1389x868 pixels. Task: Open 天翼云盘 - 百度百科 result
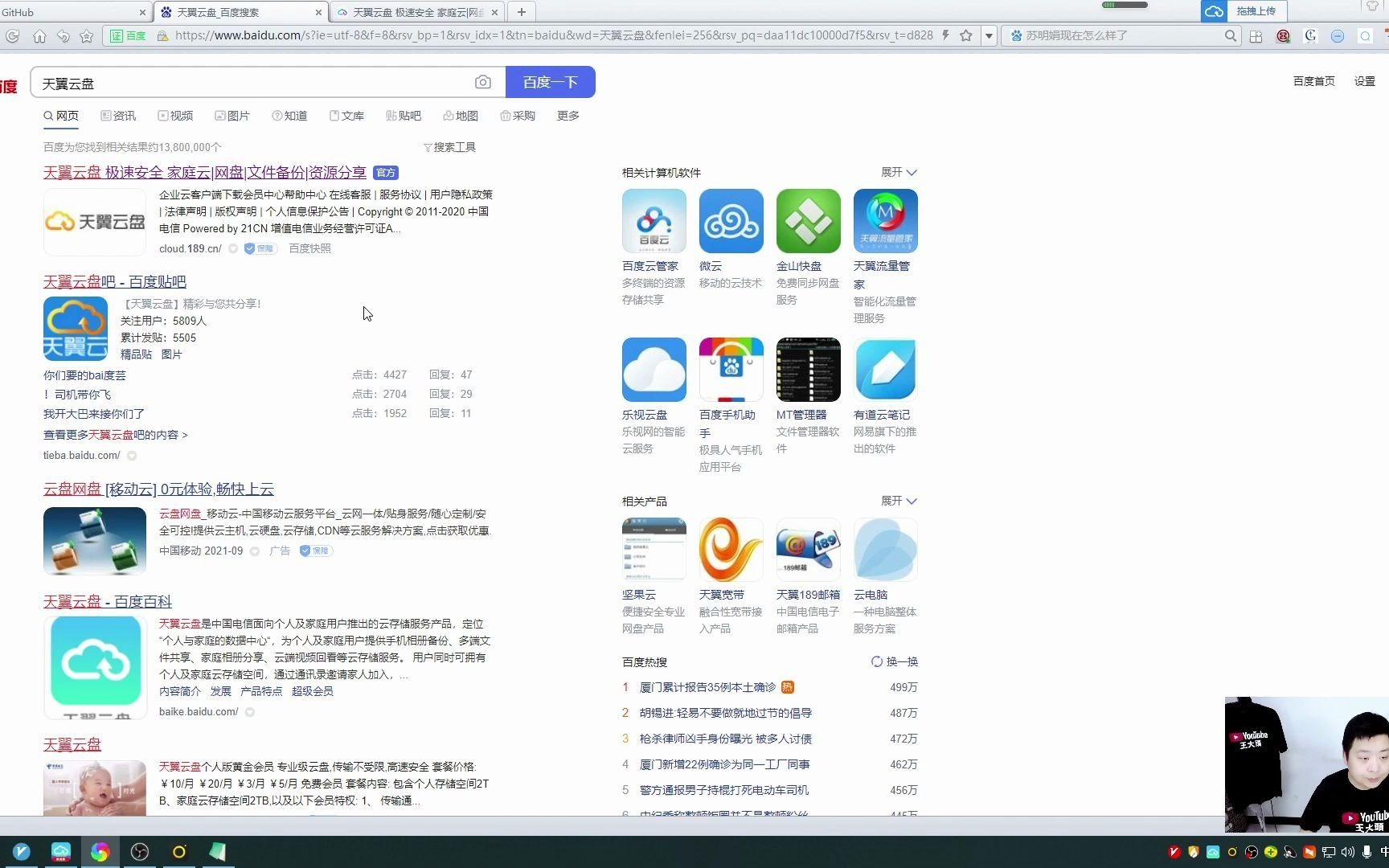(x=108, y=601)
